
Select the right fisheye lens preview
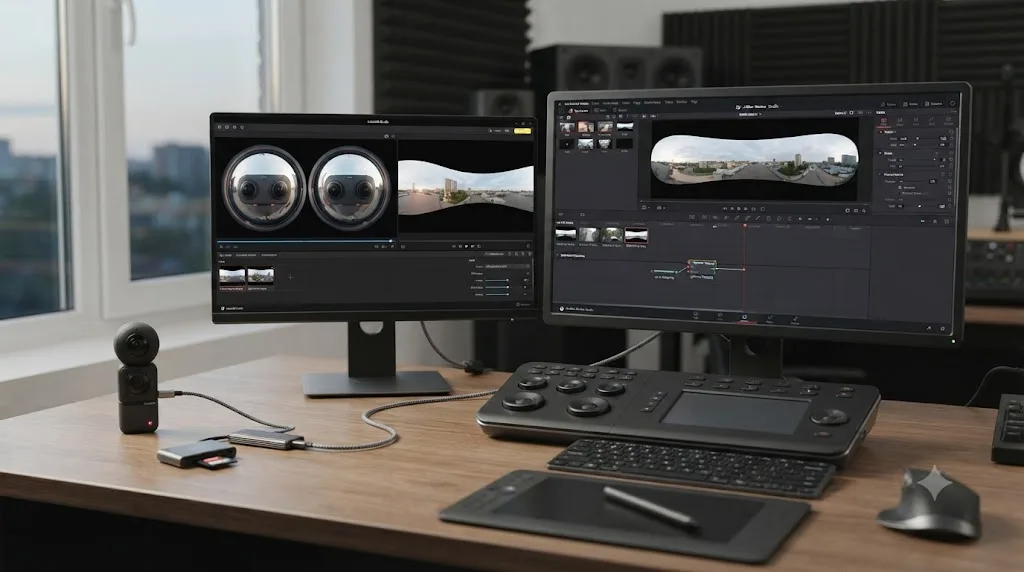click(x=350, y=188)
